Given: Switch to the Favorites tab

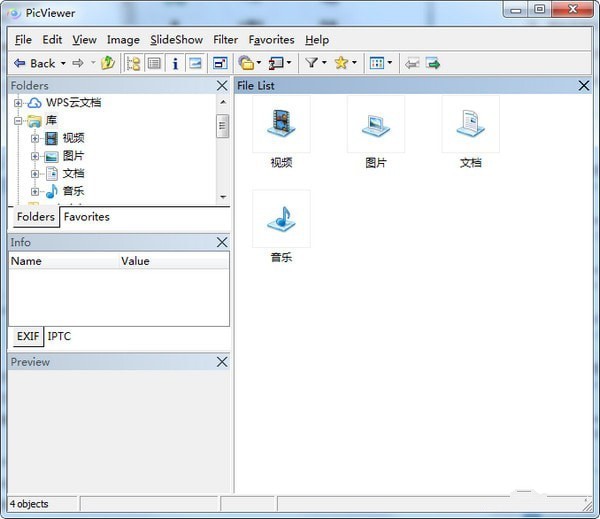Looking at the screenshot, I should (87, 217).
